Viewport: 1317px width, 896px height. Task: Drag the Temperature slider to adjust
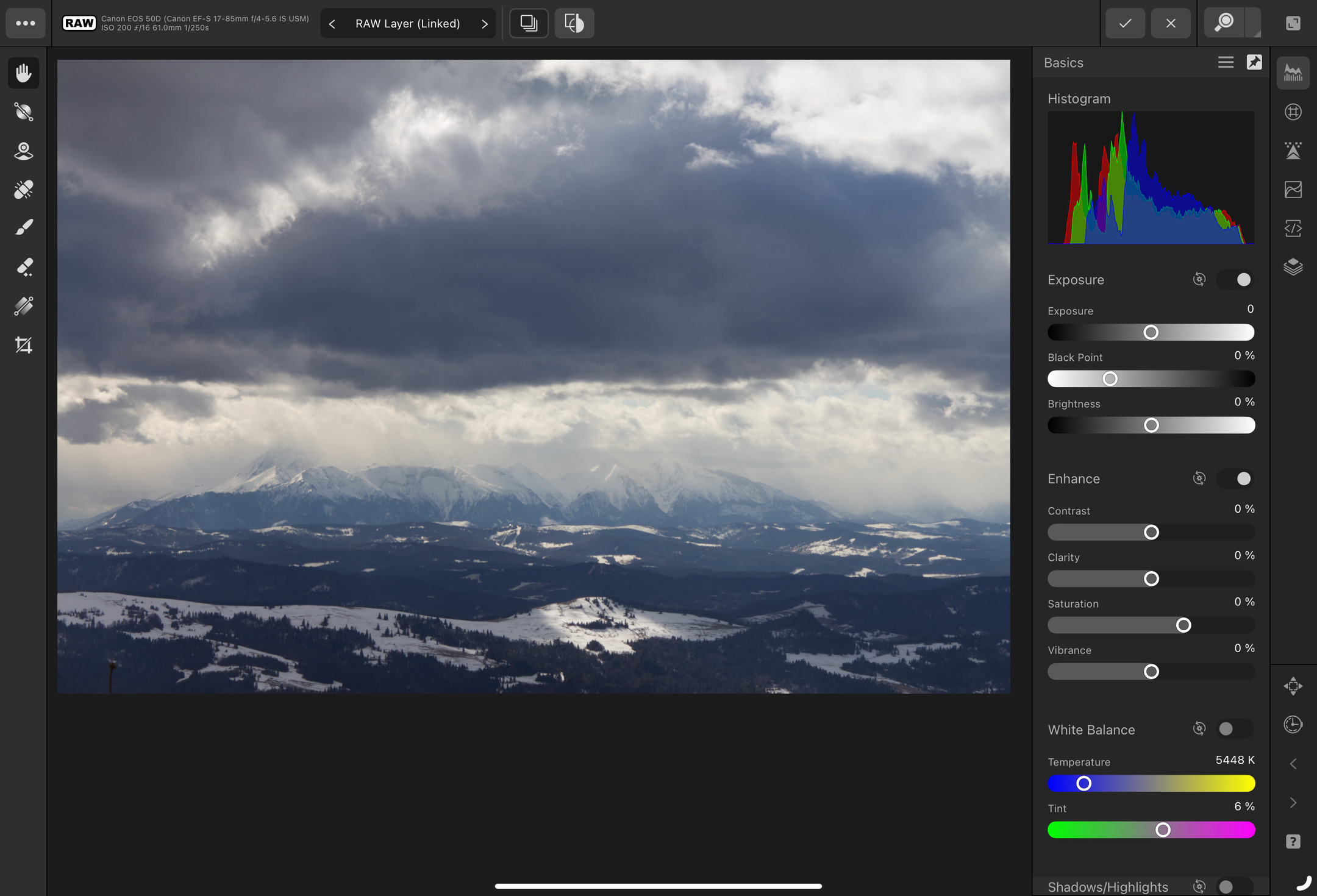tap(1084, 783)
